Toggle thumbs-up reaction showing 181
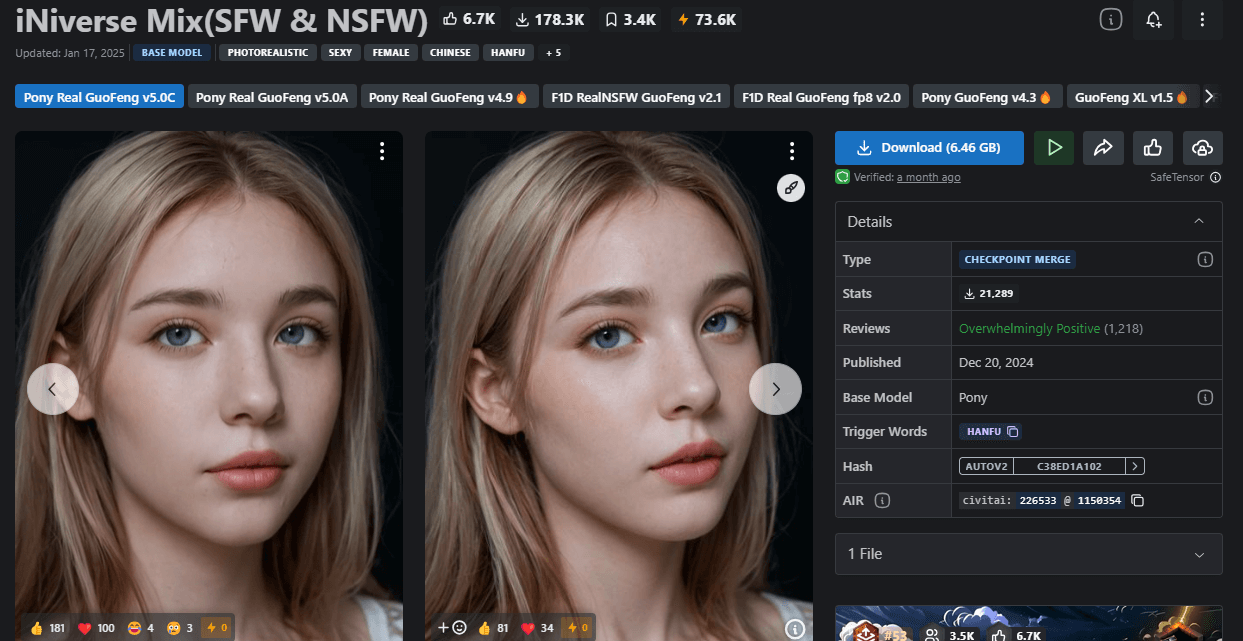1243x641 pixels. point(47,628)
